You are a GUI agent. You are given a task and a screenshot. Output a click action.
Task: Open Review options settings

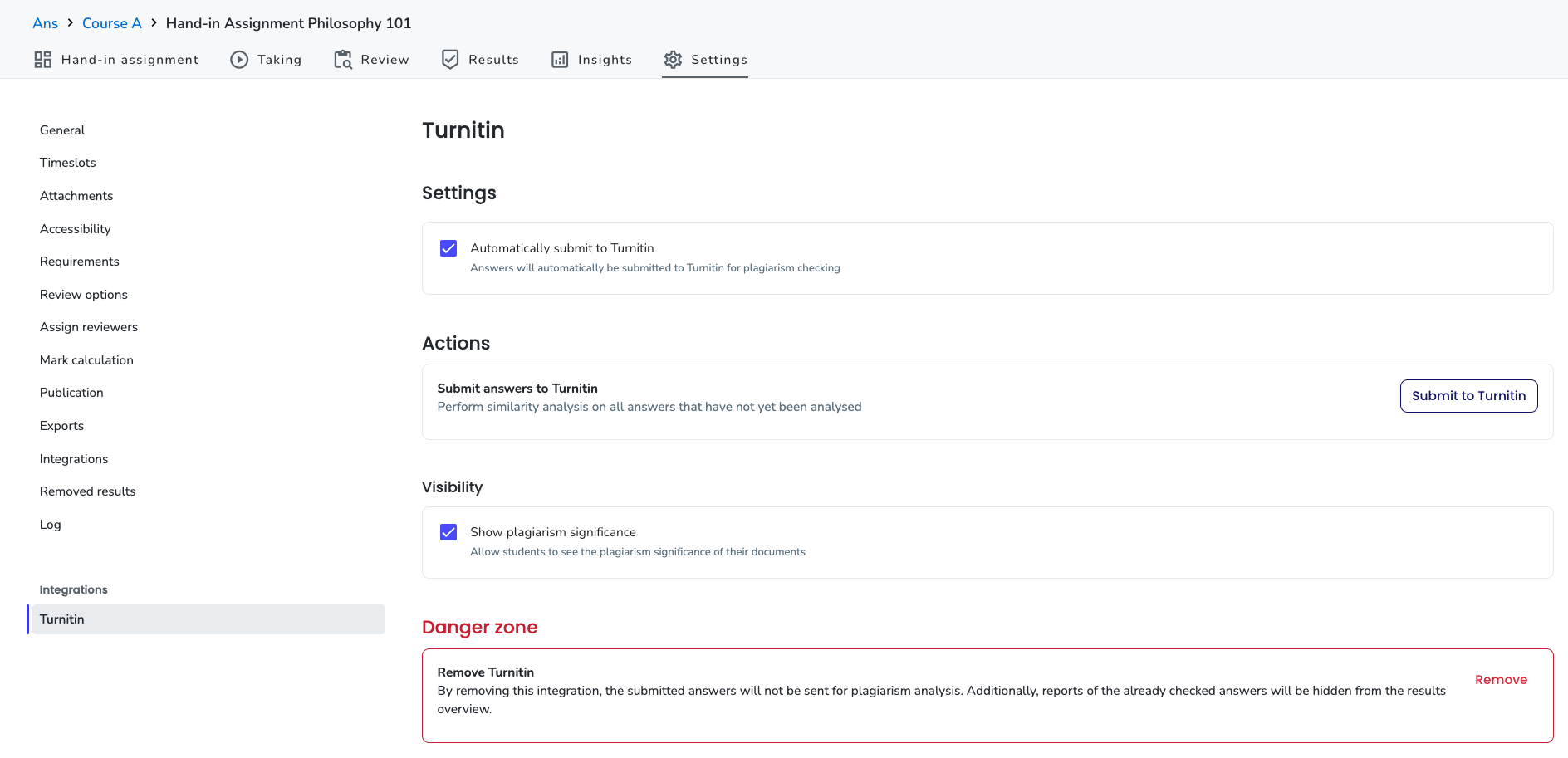point(84,295)
